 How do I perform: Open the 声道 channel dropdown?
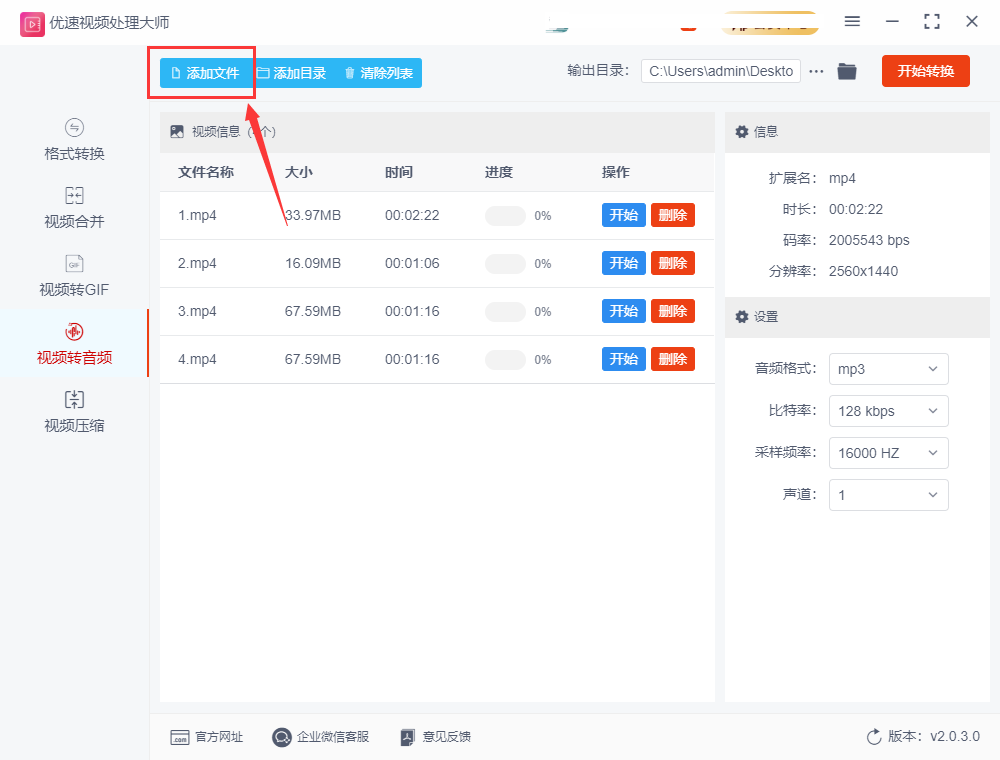point(888,495)
